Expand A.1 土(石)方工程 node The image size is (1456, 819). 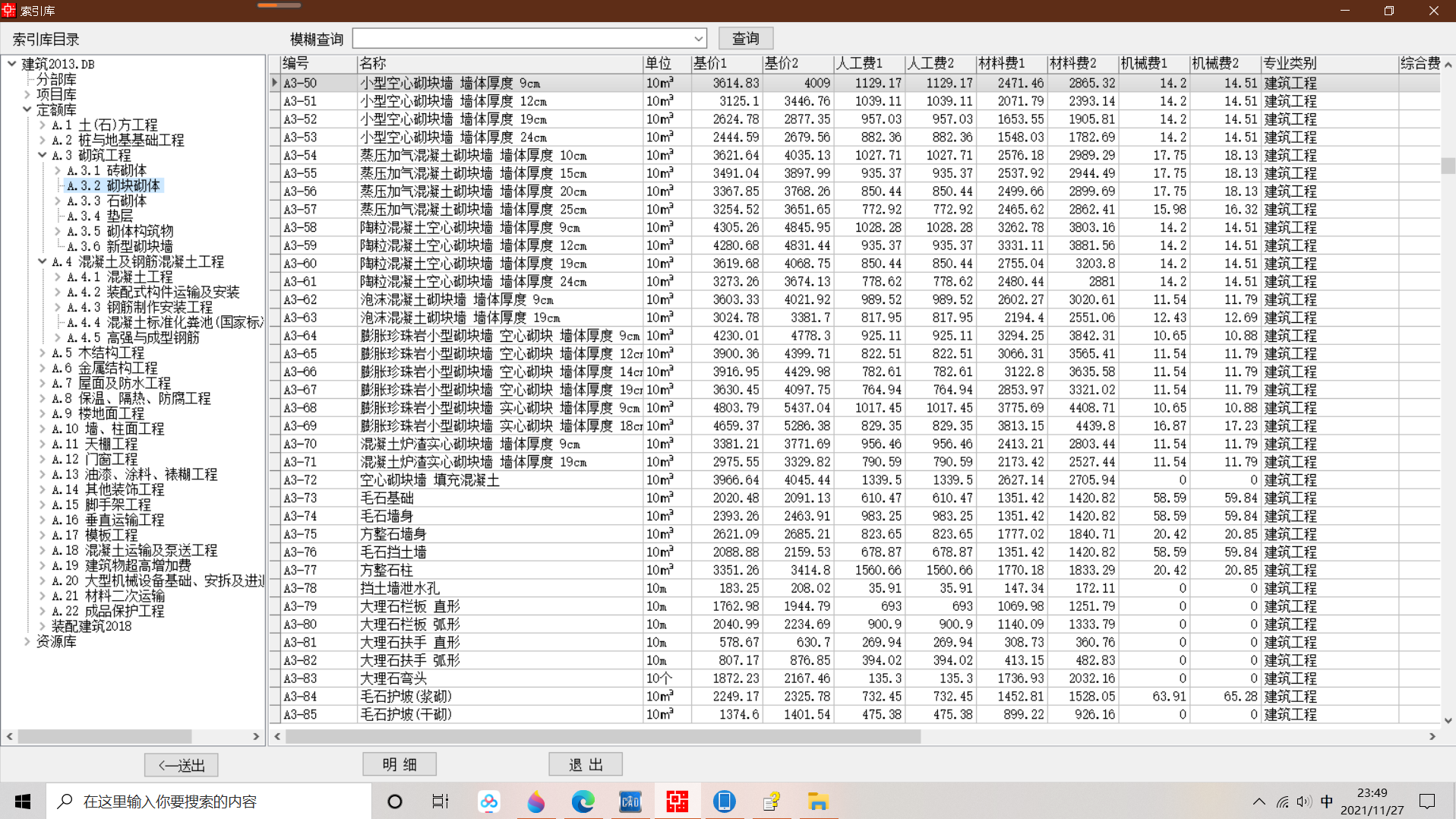(43, 125)
